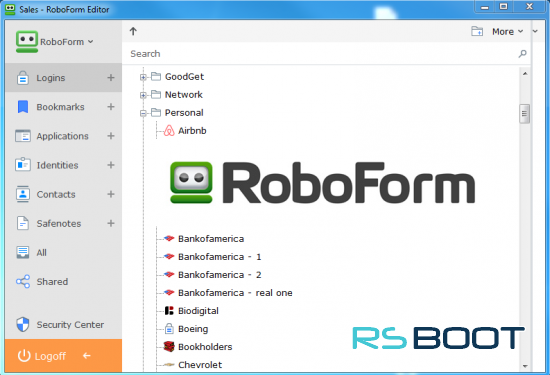Click the scrollbar up arrow

point(525,74)
